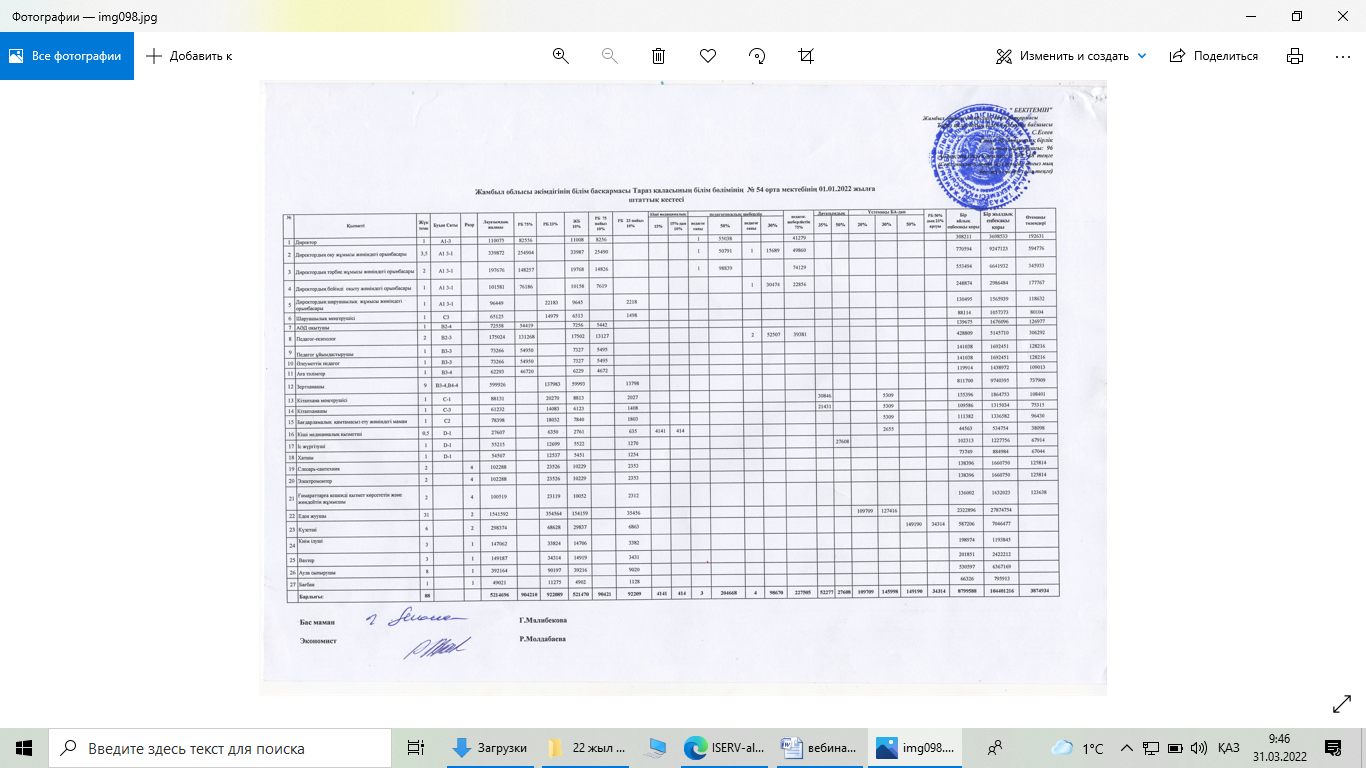
Task: Open Загрузки window from taskbar
Action: coord(490,748)
